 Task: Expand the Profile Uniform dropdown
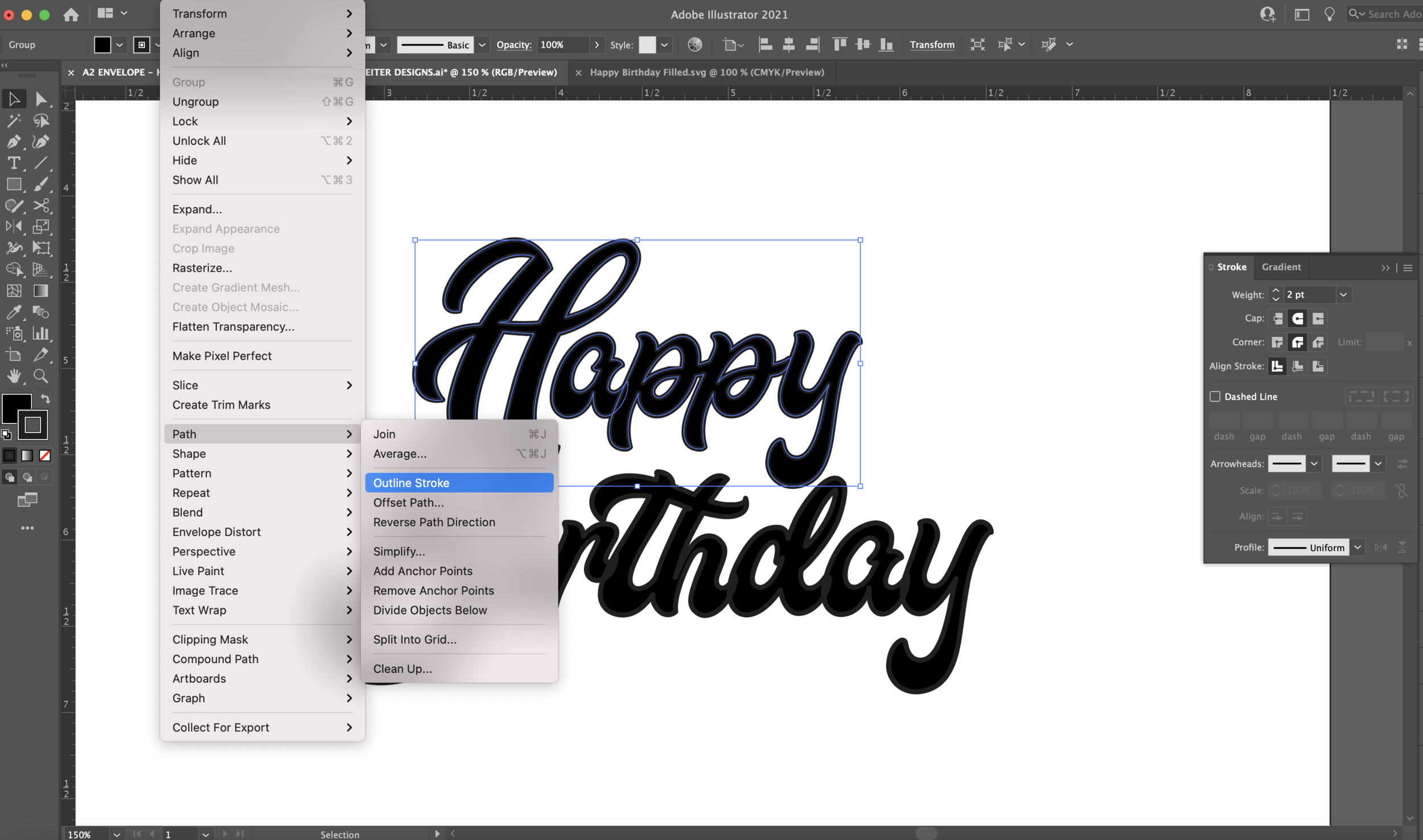click(x=1358, y=547)
